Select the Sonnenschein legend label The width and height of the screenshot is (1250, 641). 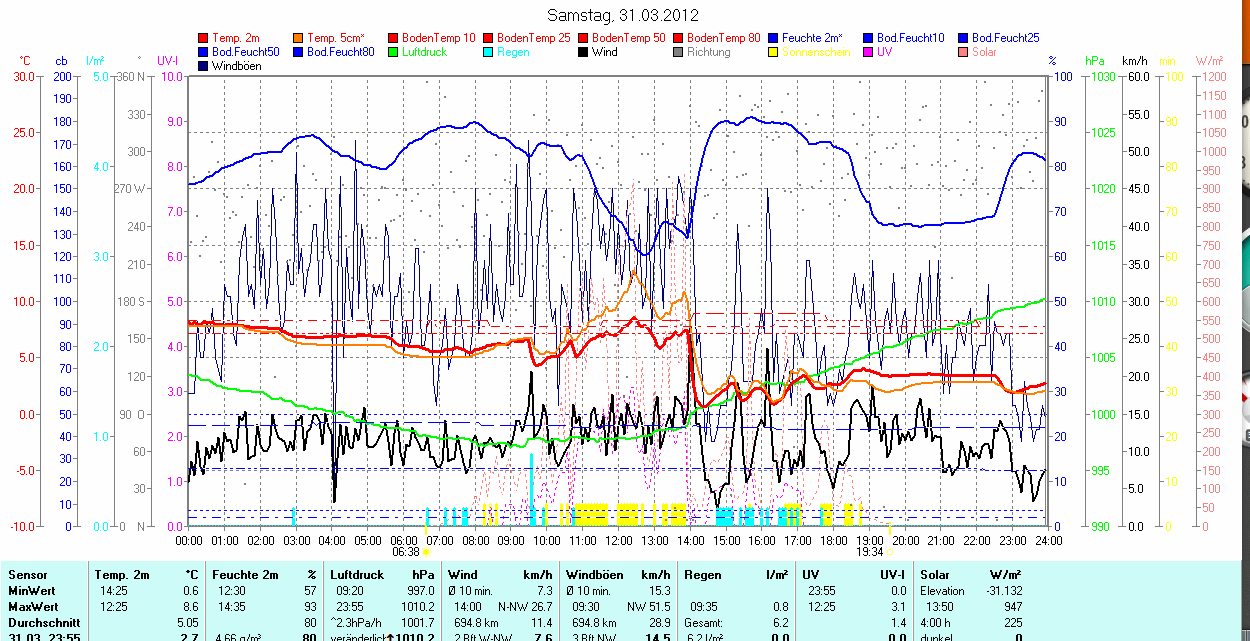point(816,52)
